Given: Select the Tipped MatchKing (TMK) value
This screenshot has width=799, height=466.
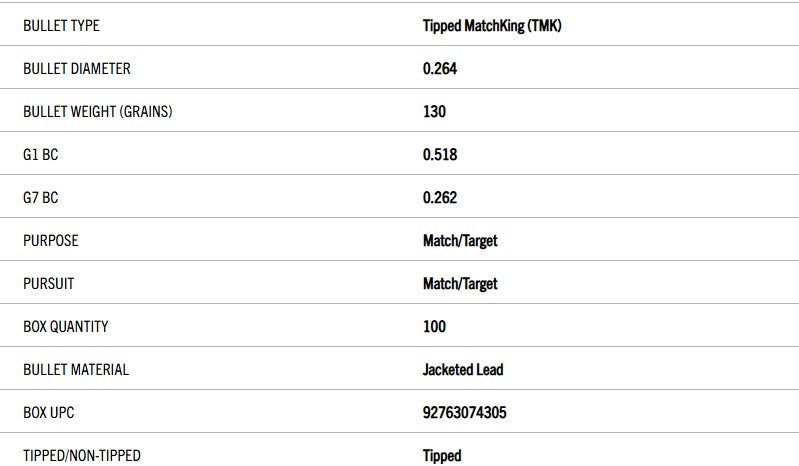Looking at the screenshot, I should pos(492,26).
